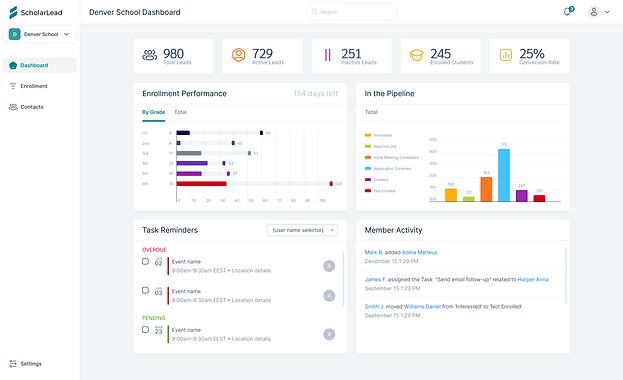Click the Enrolled legend purple swatch
This screenshot has width=623, height=380.
tap(368, 180)
